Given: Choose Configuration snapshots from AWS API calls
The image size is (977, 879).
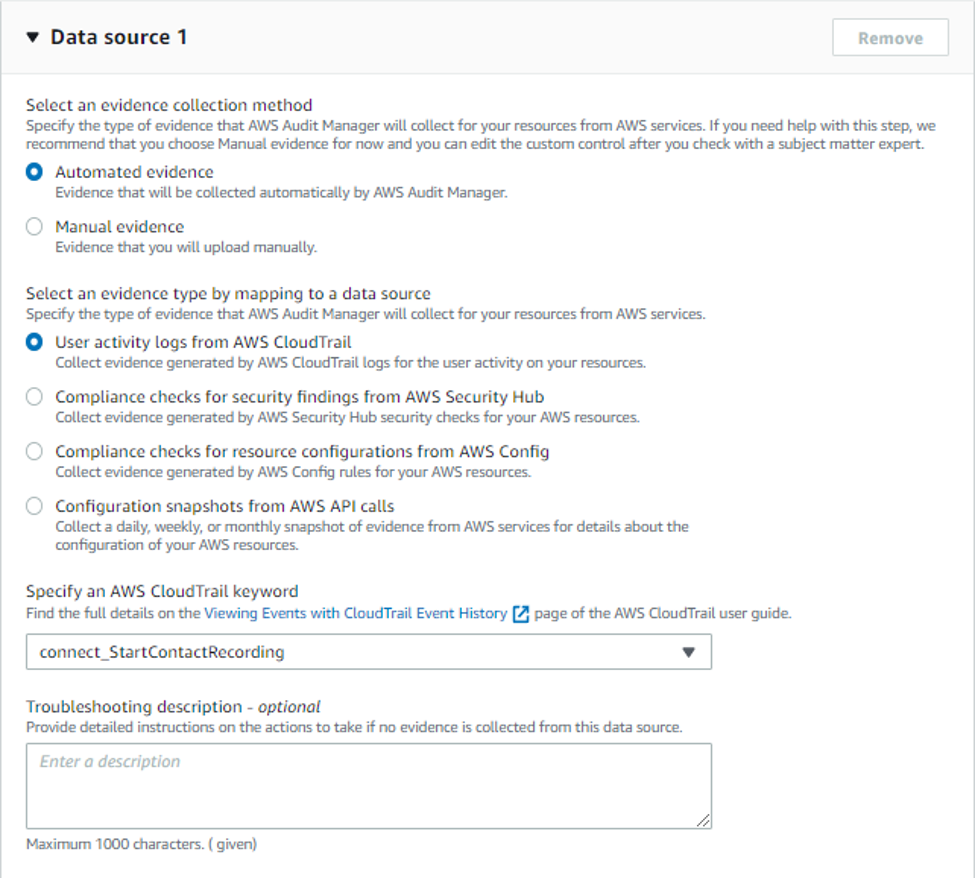Looking at the screenshot, I should click(x=33, y=506).
